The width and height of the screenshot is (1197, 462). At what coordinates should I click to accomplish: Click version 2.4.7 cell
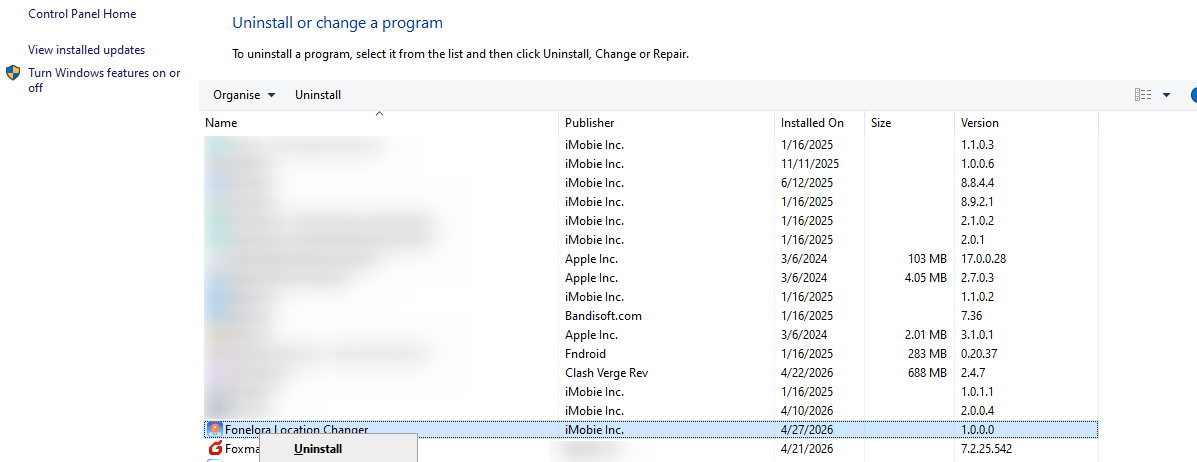(x=973, y=373)
